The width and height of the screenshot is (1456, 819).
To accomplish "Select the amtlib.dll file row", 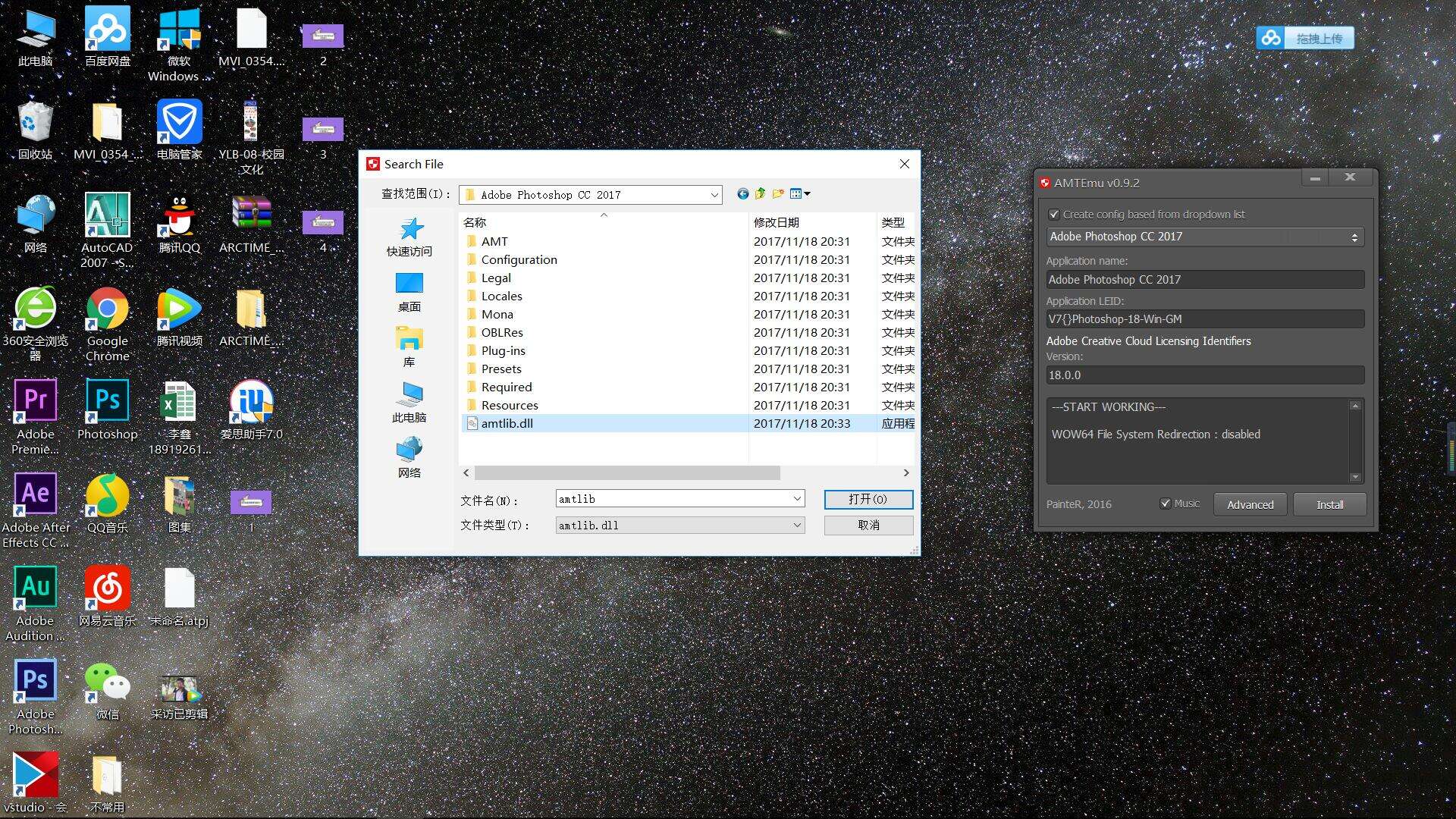I will coord(687,423).
